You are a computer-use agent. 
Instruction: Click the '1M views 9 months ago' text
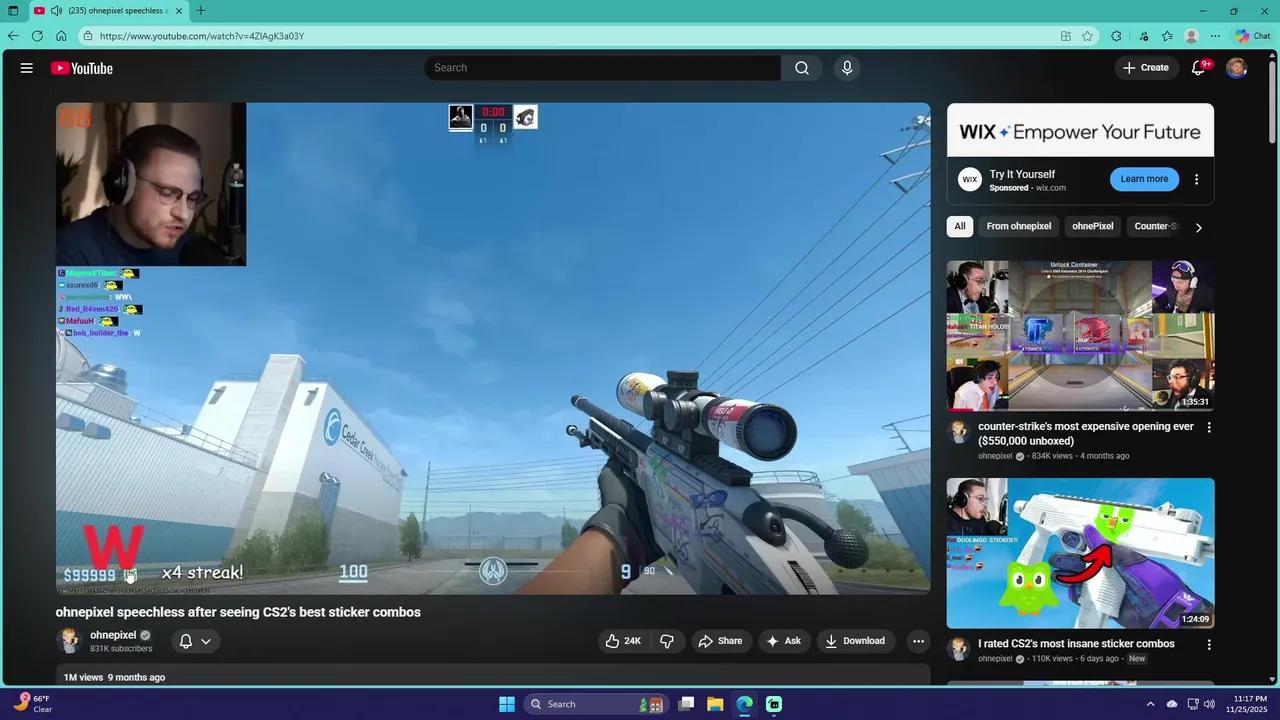coord(114,678)
